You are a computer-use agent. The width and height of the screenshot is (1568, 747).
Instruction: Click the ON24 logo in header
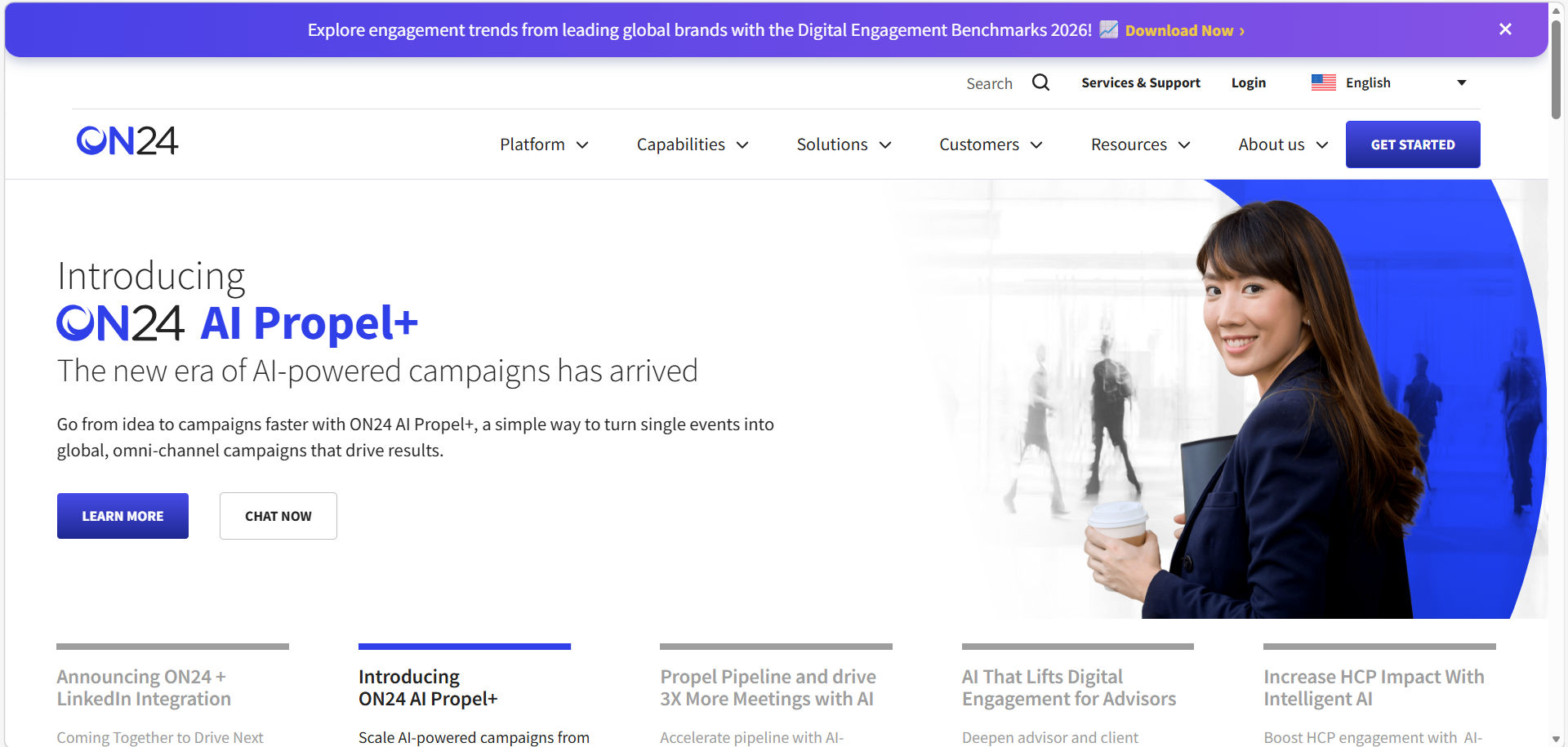pos(127,141)
